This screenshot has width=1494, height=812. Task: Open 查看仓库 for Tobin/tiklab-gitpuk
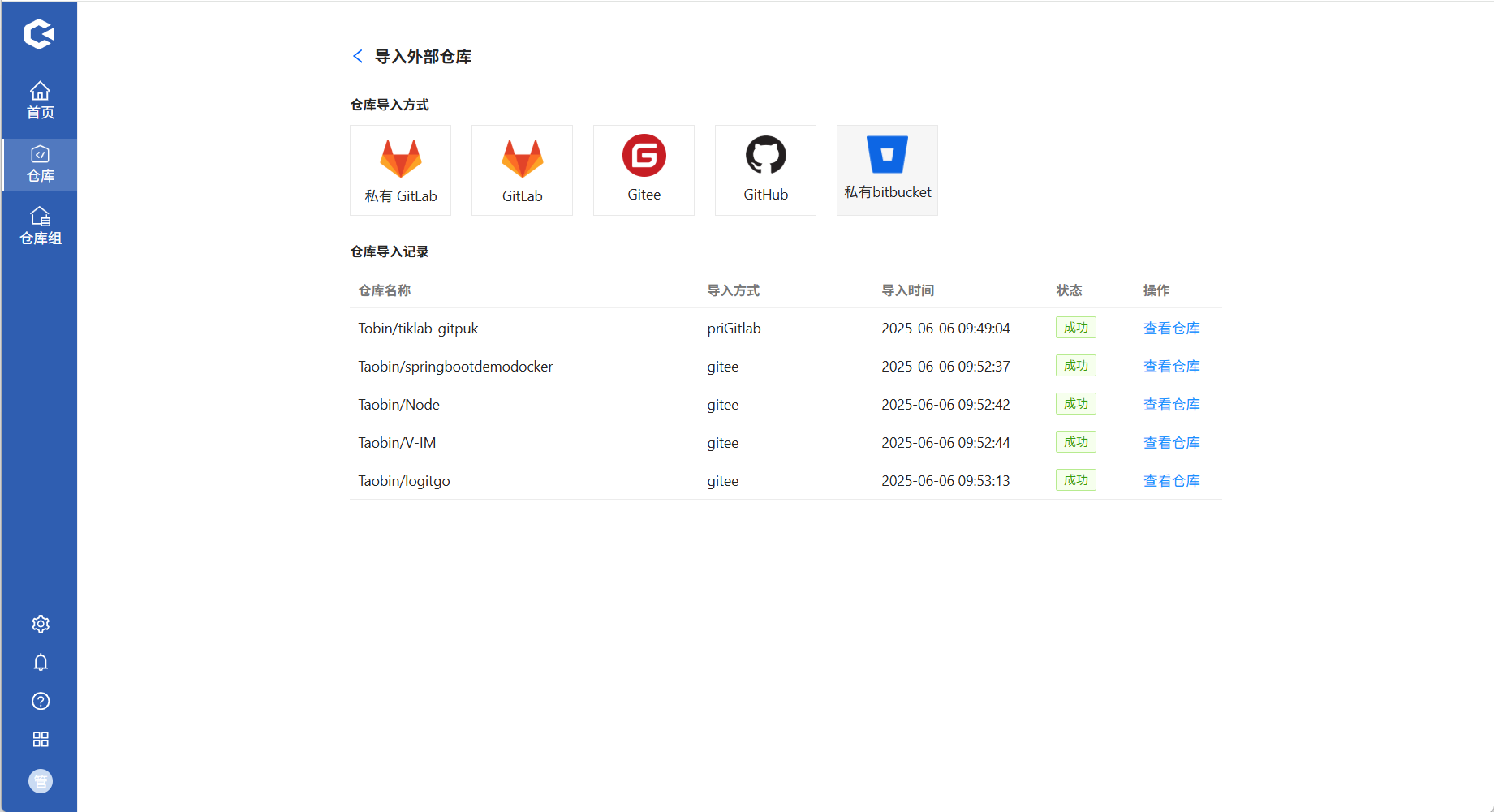1171,328
